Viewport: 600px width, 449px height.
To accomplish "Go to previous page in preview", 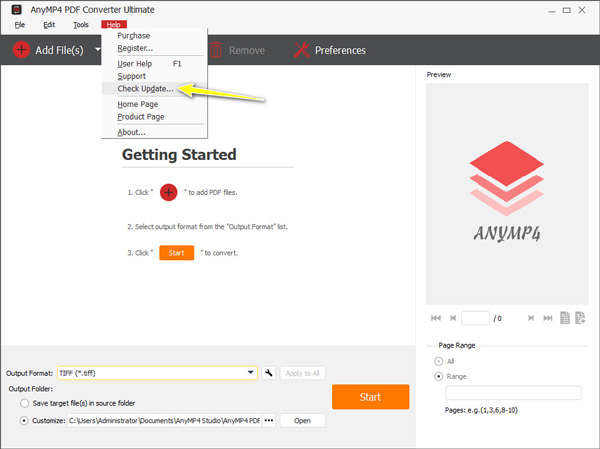I will coord(453,318).
